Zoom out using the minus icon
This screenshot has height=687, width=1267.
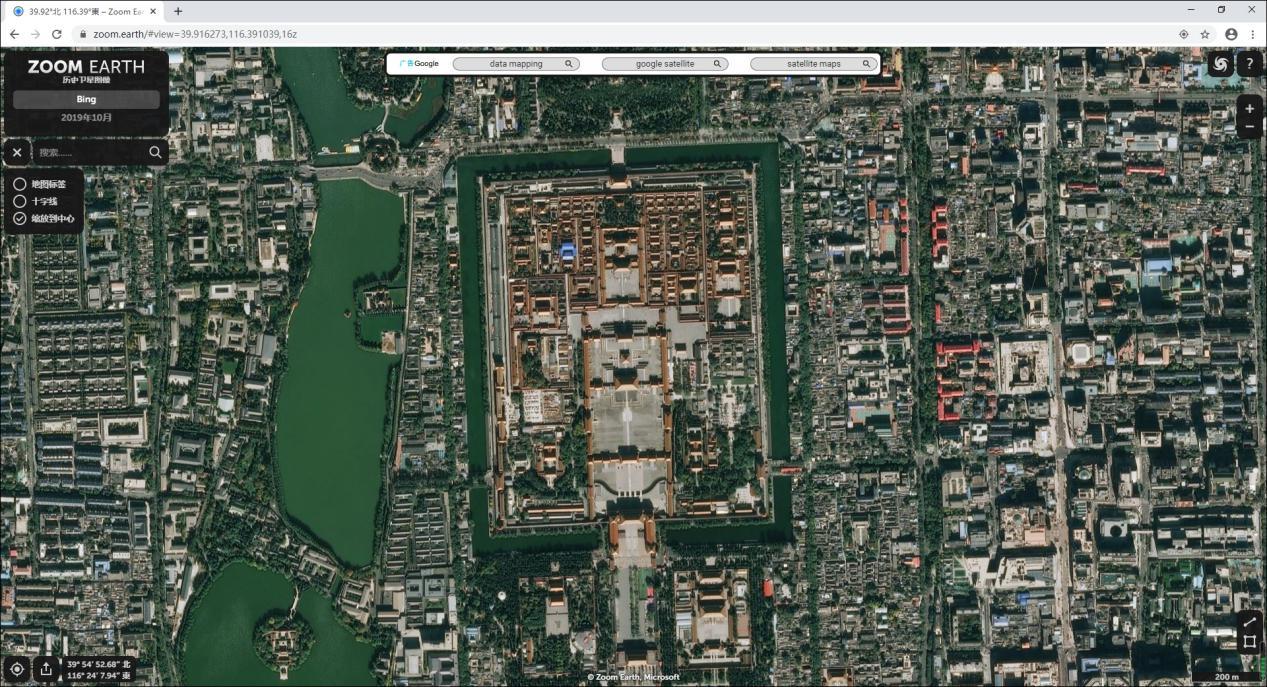pos(1249,126)
